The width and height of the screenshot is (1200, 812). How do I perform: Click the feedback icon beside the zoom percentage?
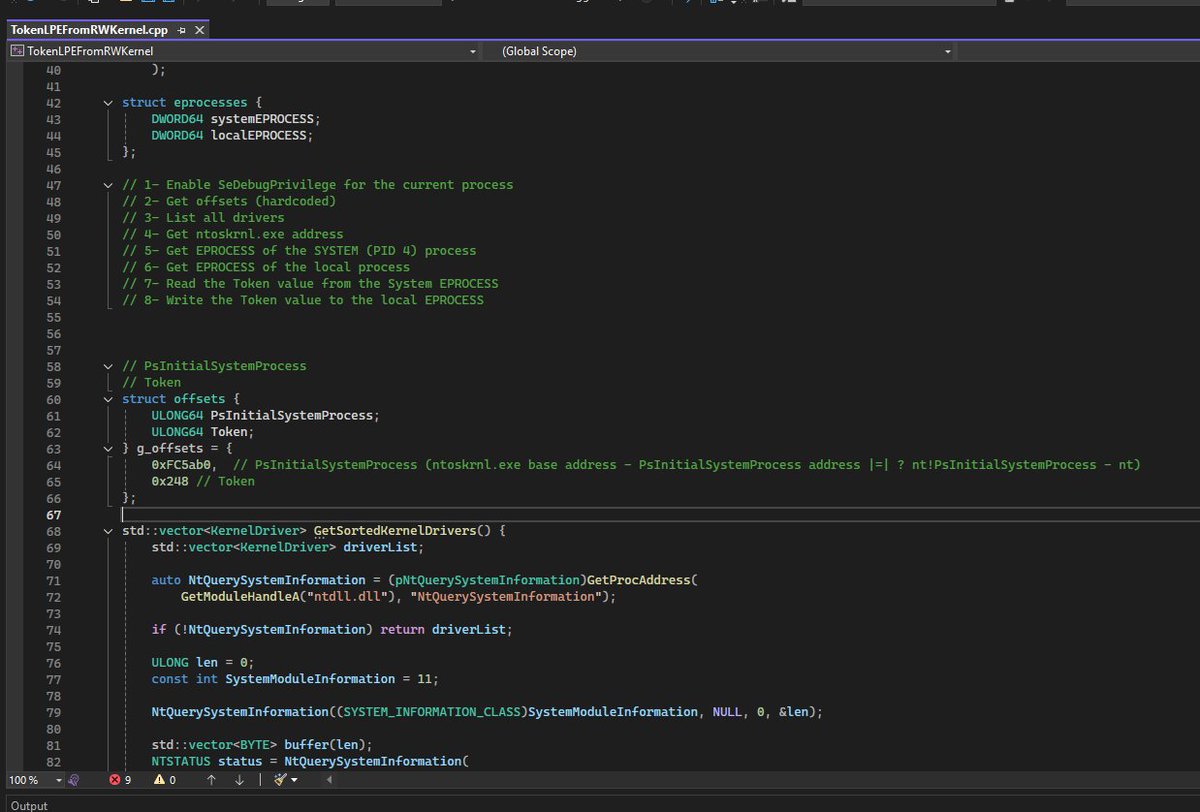click(x=73, y=780)
